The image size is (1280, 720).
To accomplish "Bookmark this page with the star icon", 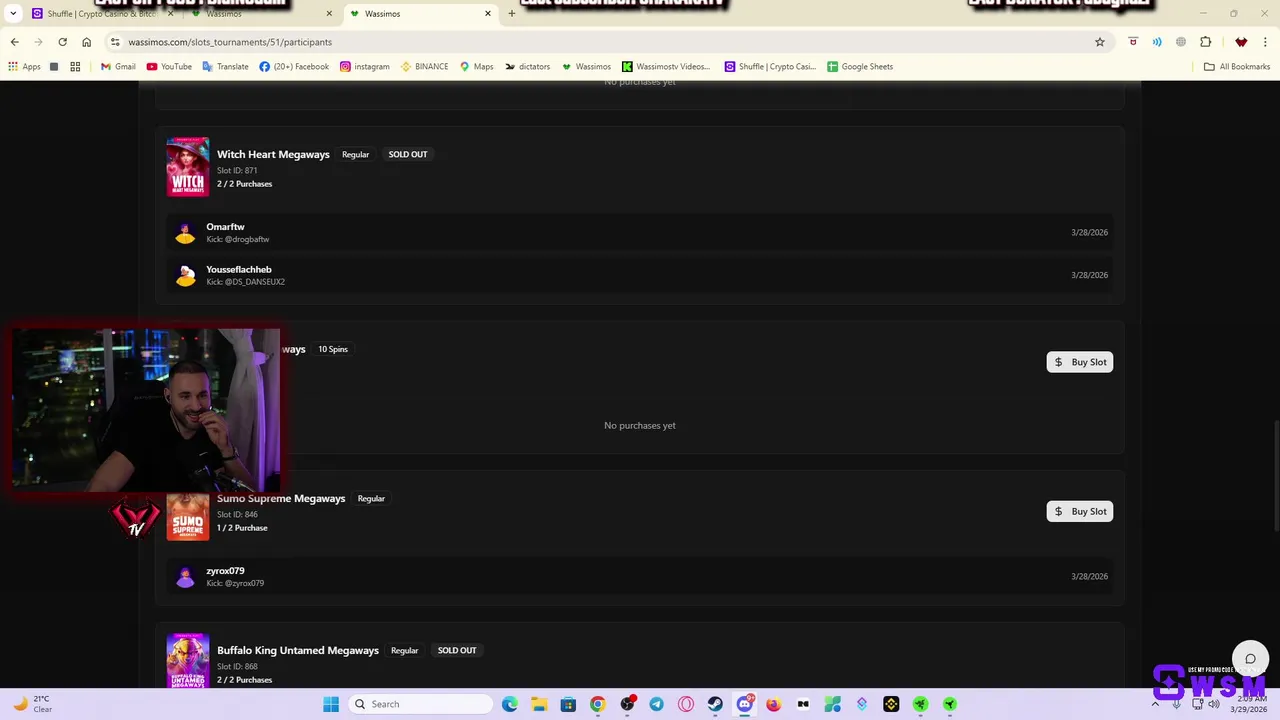I will coord(1100,42).
